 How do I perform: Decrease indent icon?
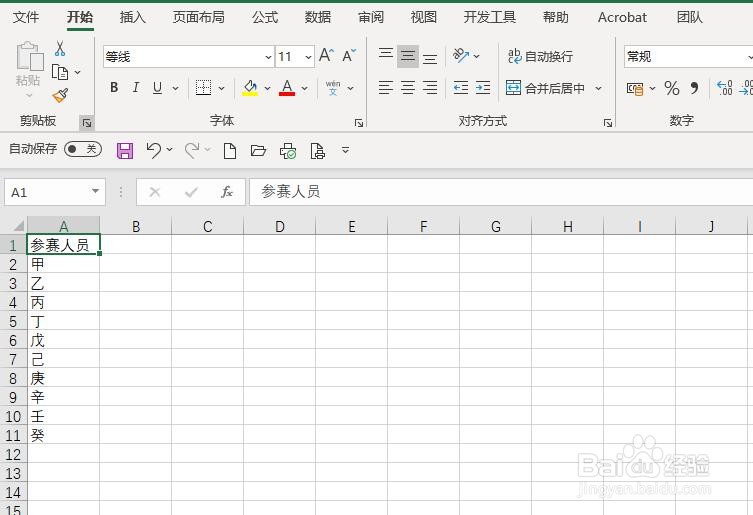(461, 87)
